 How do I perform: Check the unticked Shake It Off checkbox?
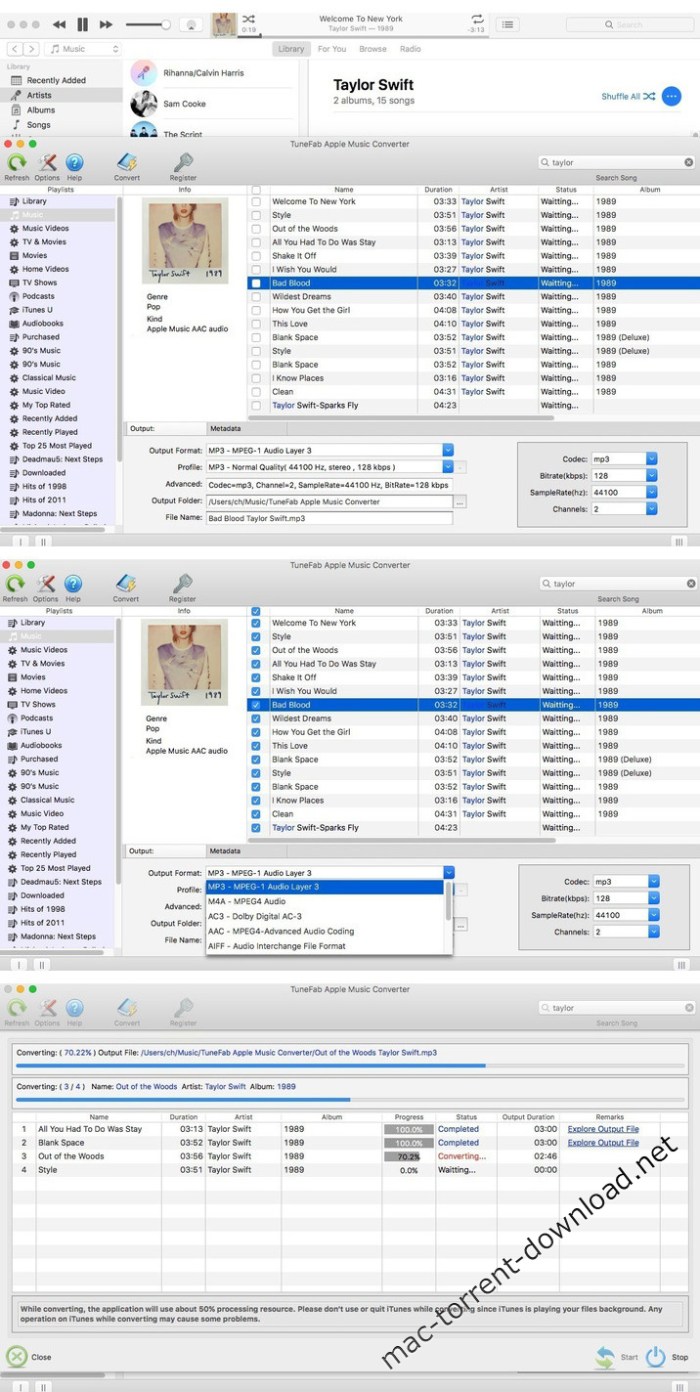(x=256, y=256)
